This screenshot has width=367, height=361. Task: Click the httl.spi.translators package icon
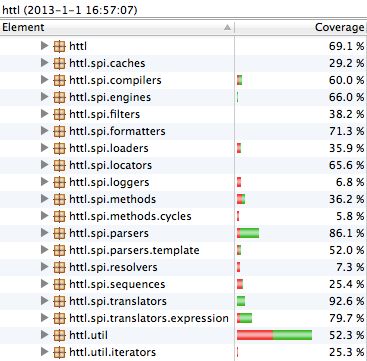tap(59, 301)
